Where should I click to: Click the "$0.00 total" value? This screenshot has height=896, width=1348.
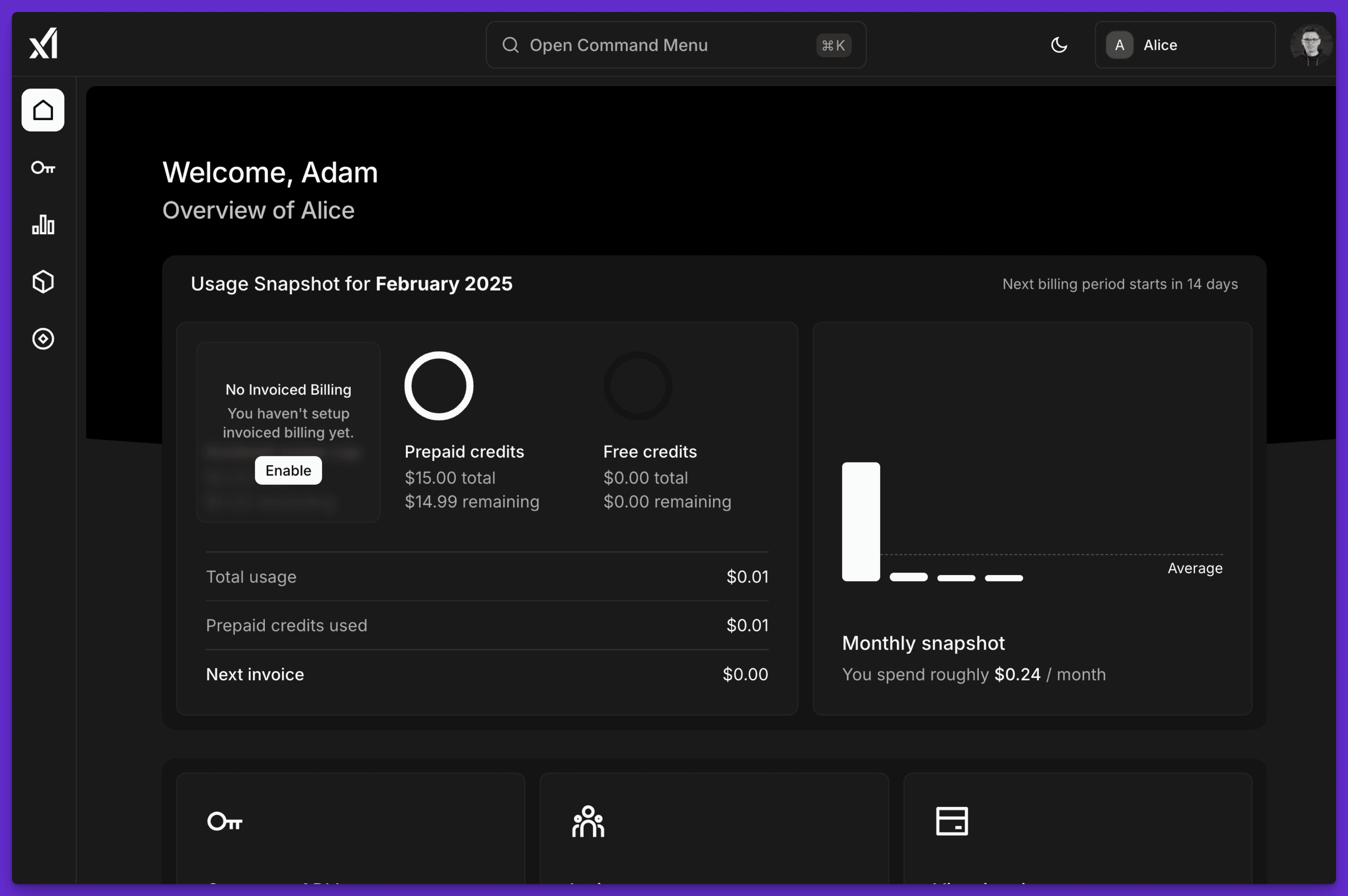coord(646,478)
